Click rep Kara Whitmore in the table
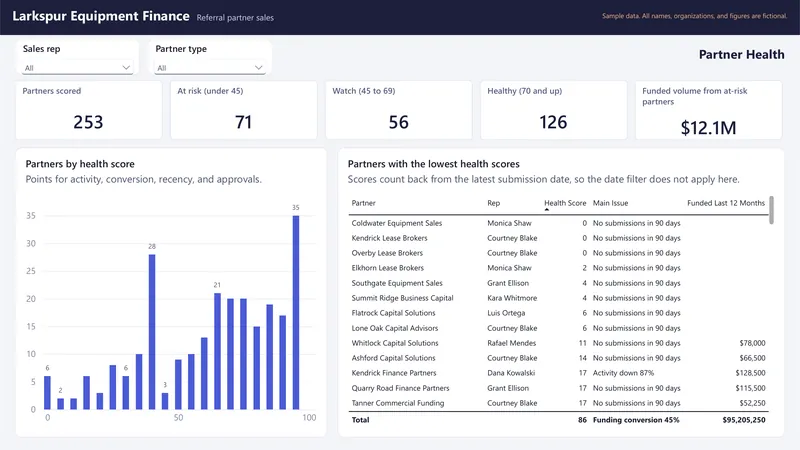 pyautogui.click(x=512, y=298)
